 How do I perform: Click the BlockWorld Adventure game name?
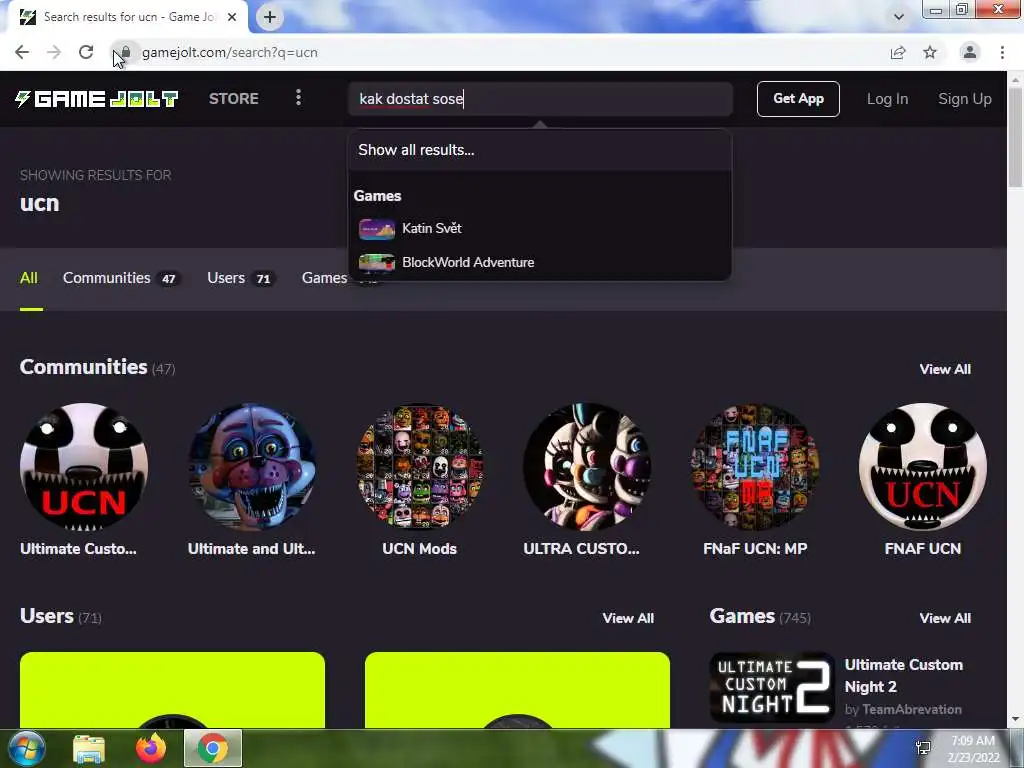point(468,263)
